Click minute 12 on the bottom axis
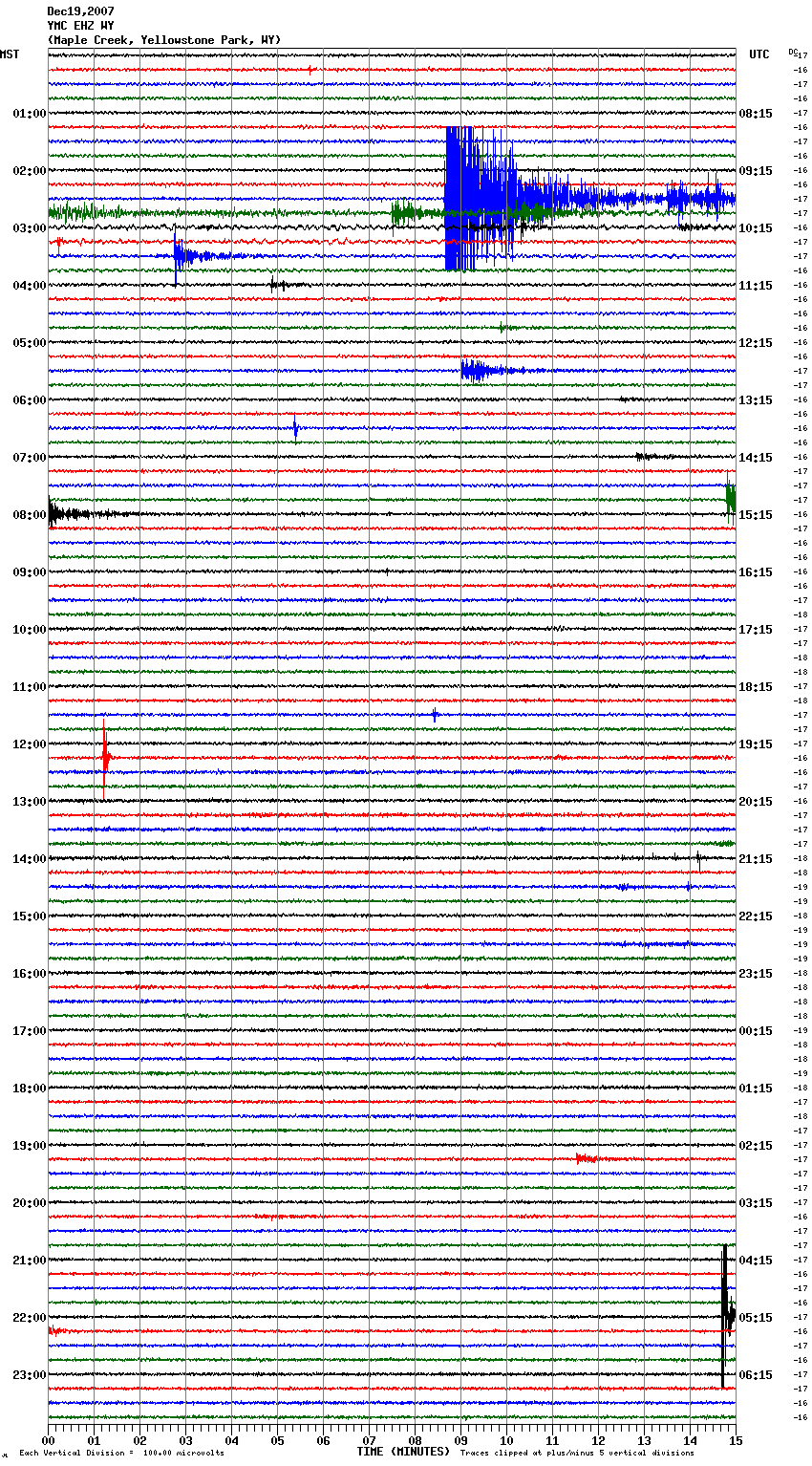This screenshot has width=812, height=1466. point(598,1440)
